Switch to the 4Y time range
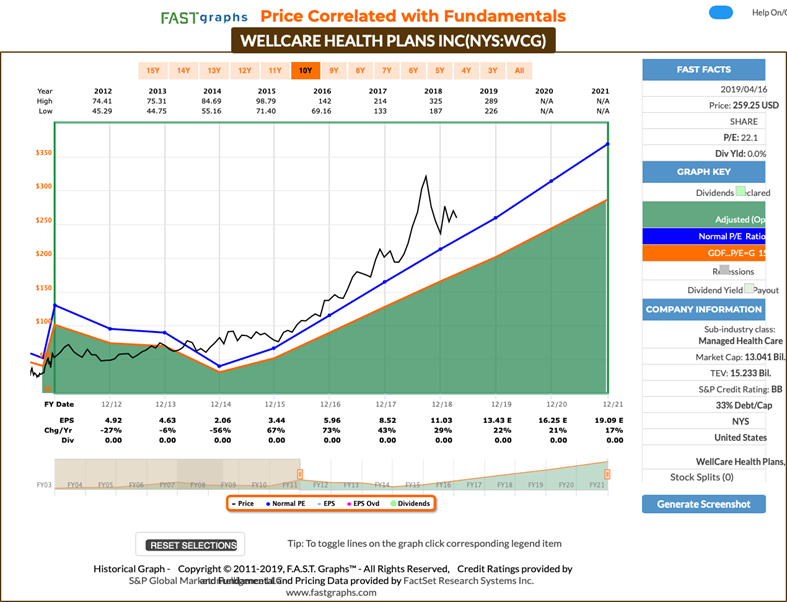Screen dimensions: 787x602 466,70
